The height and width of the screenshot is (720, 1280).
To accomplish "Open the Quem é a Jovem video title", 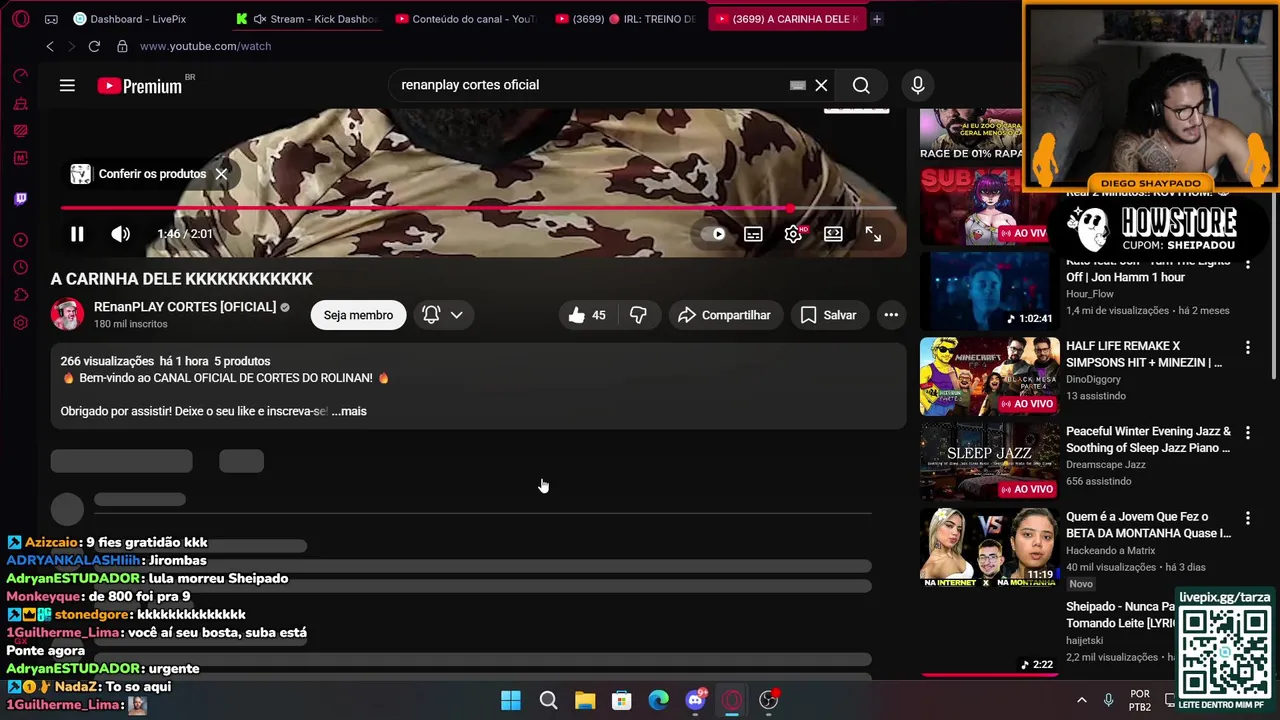I will pos(1148,525).
